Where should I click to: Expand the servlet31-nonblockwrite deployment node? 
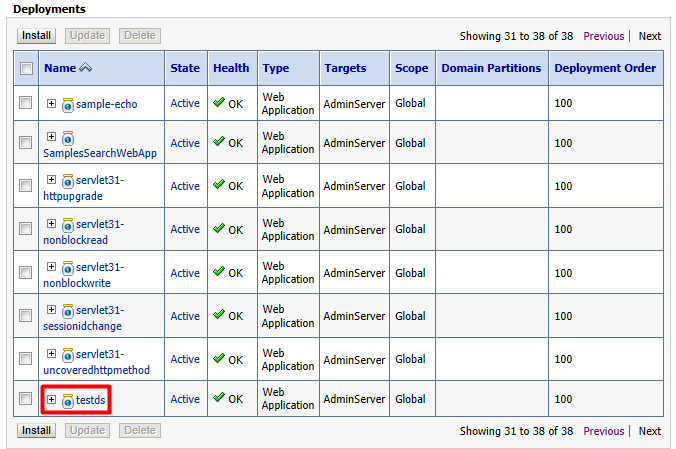[x=51, y=267]
